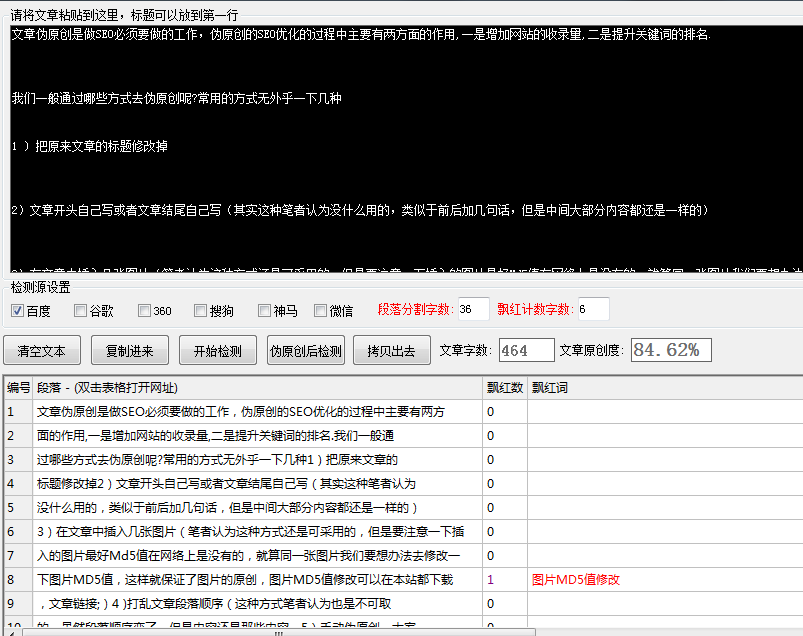Toggle the 微信 detection source checkbox
The width and height of the screenshot is (803, 636).
click(x=321, y=311)
